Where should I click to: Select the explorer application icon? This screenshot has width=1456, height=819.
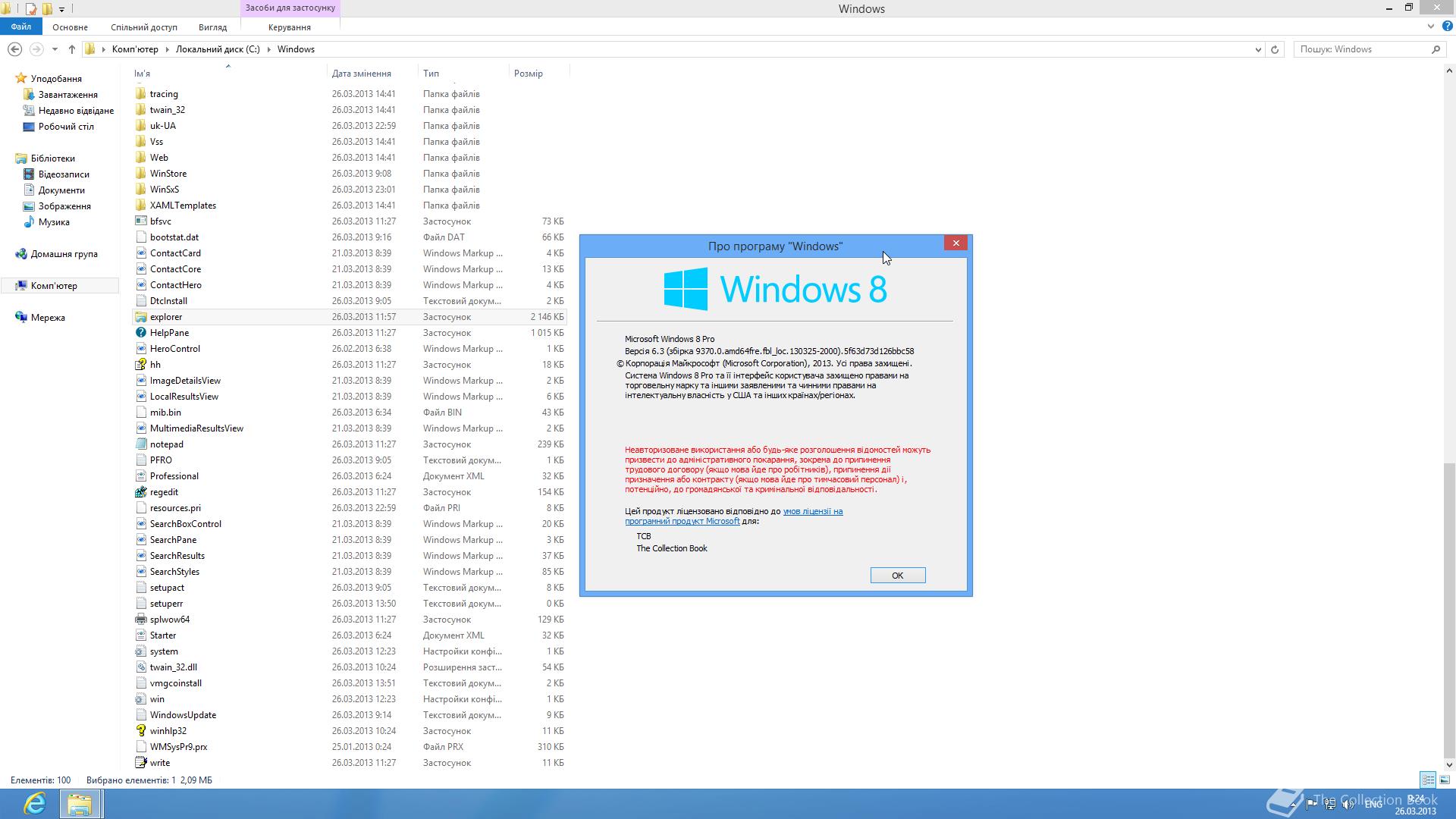pos(140,317)
